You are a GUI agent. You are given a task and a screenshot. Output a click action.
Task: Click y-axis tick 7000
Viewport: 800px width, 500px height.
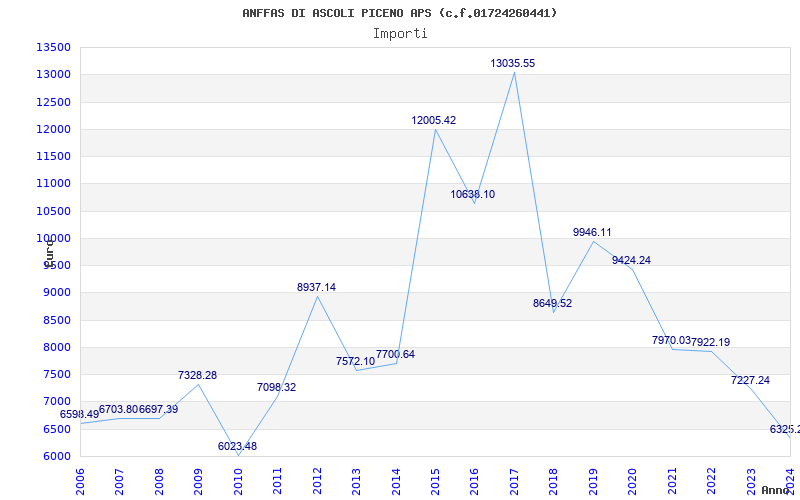pos(56,402)
